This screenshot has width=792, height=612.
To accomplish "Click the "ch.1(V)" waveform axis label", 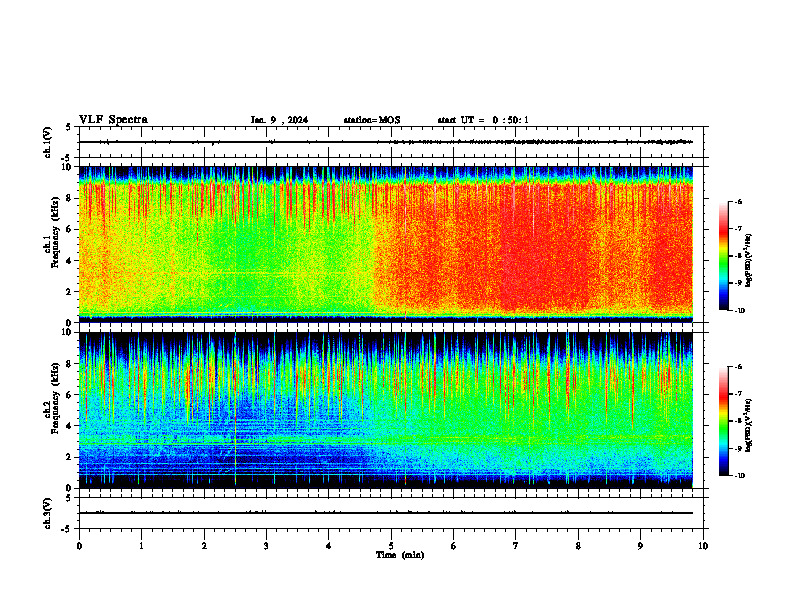I will pos(48,142).
